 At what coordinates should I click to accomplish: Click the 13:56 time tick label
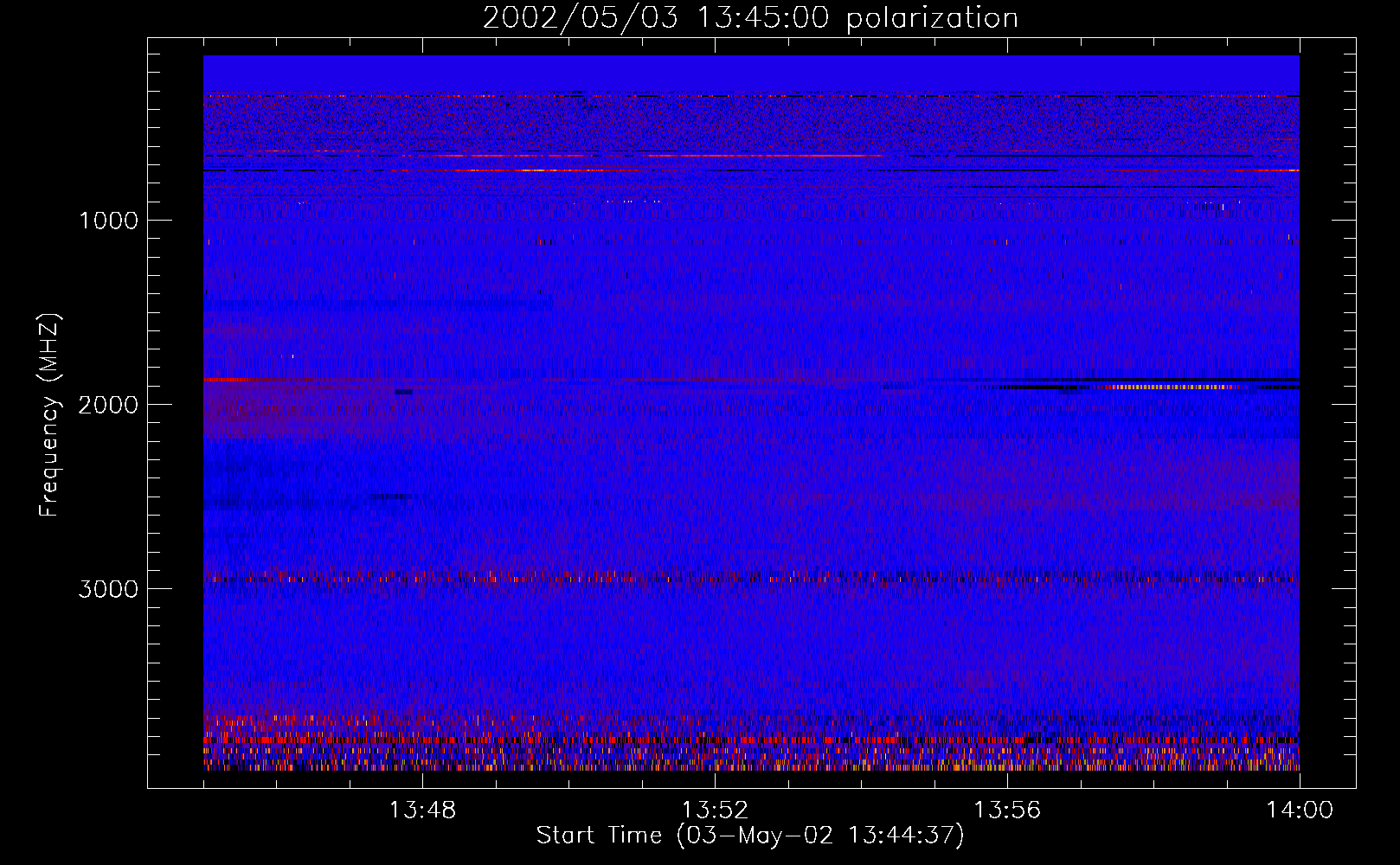coord(1007,811)
